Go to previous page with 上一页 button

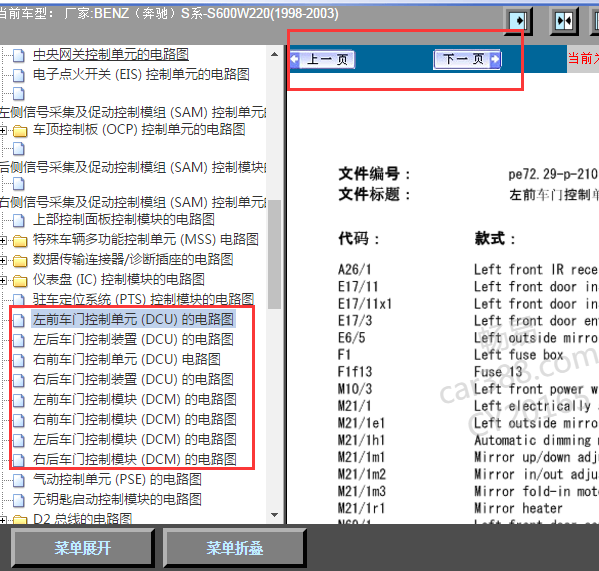[x=322, y=59]
